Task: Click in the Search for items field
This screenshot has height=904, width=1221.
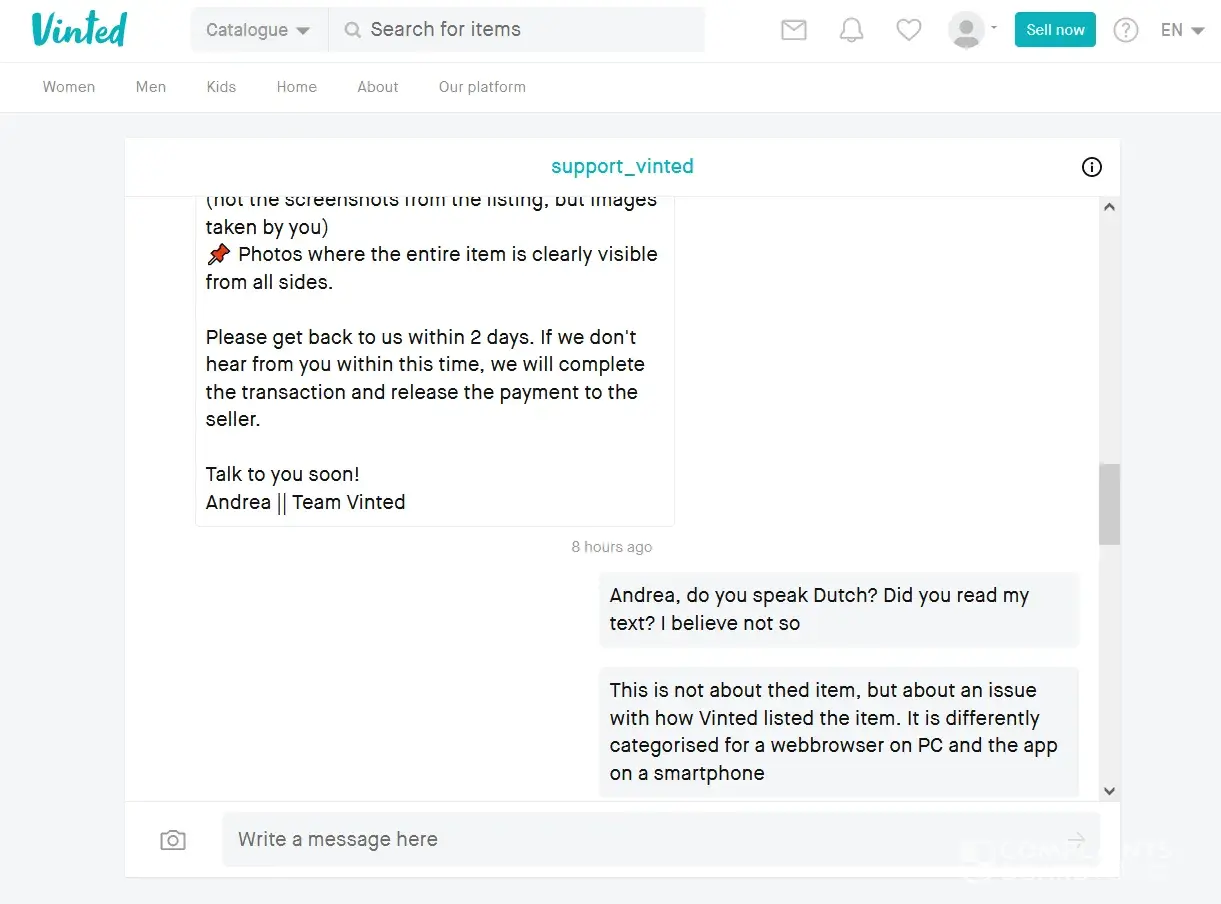Action: (530, 30)
